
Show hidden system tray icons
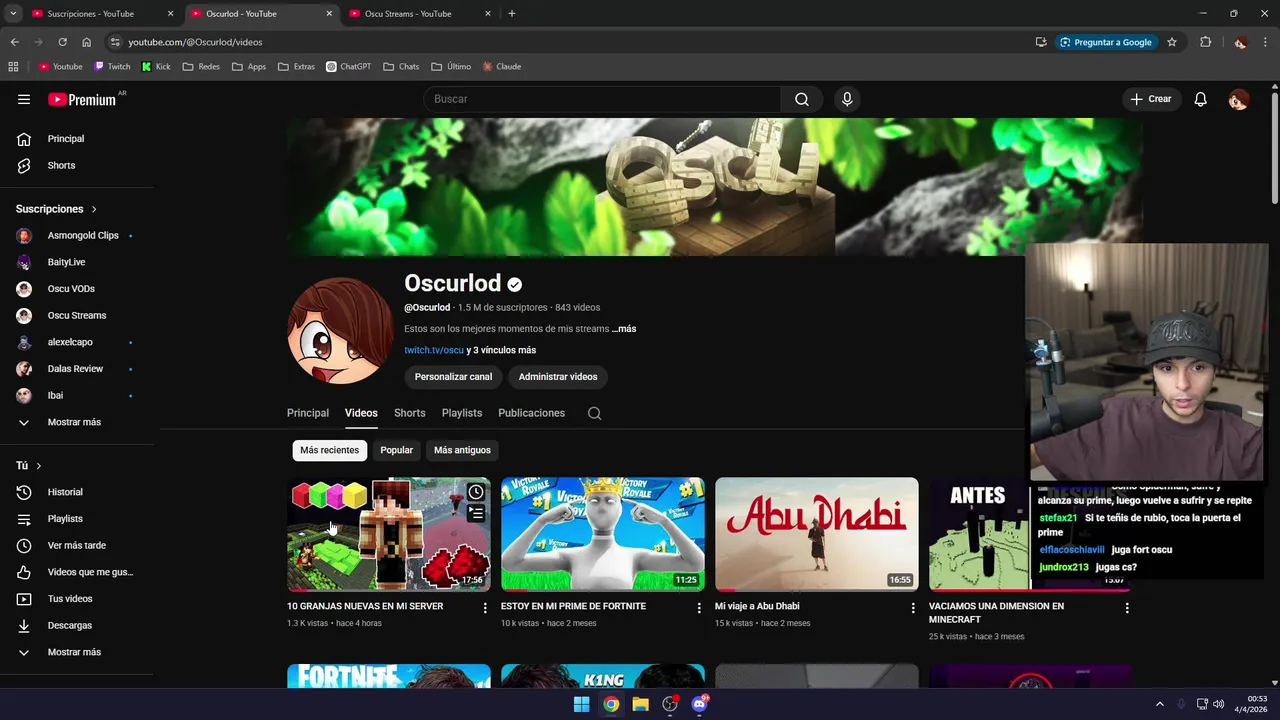coord(1160,704)
